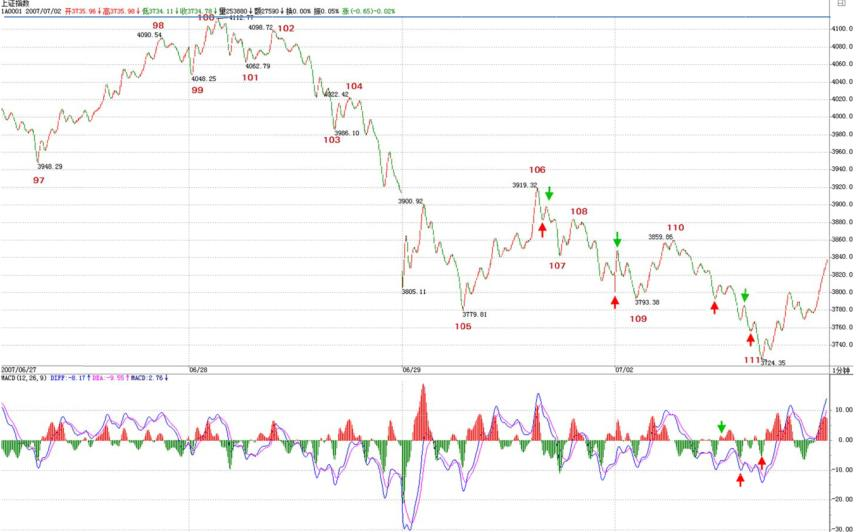Click the layout icon in top-right corner

click(x=842, y=3)
